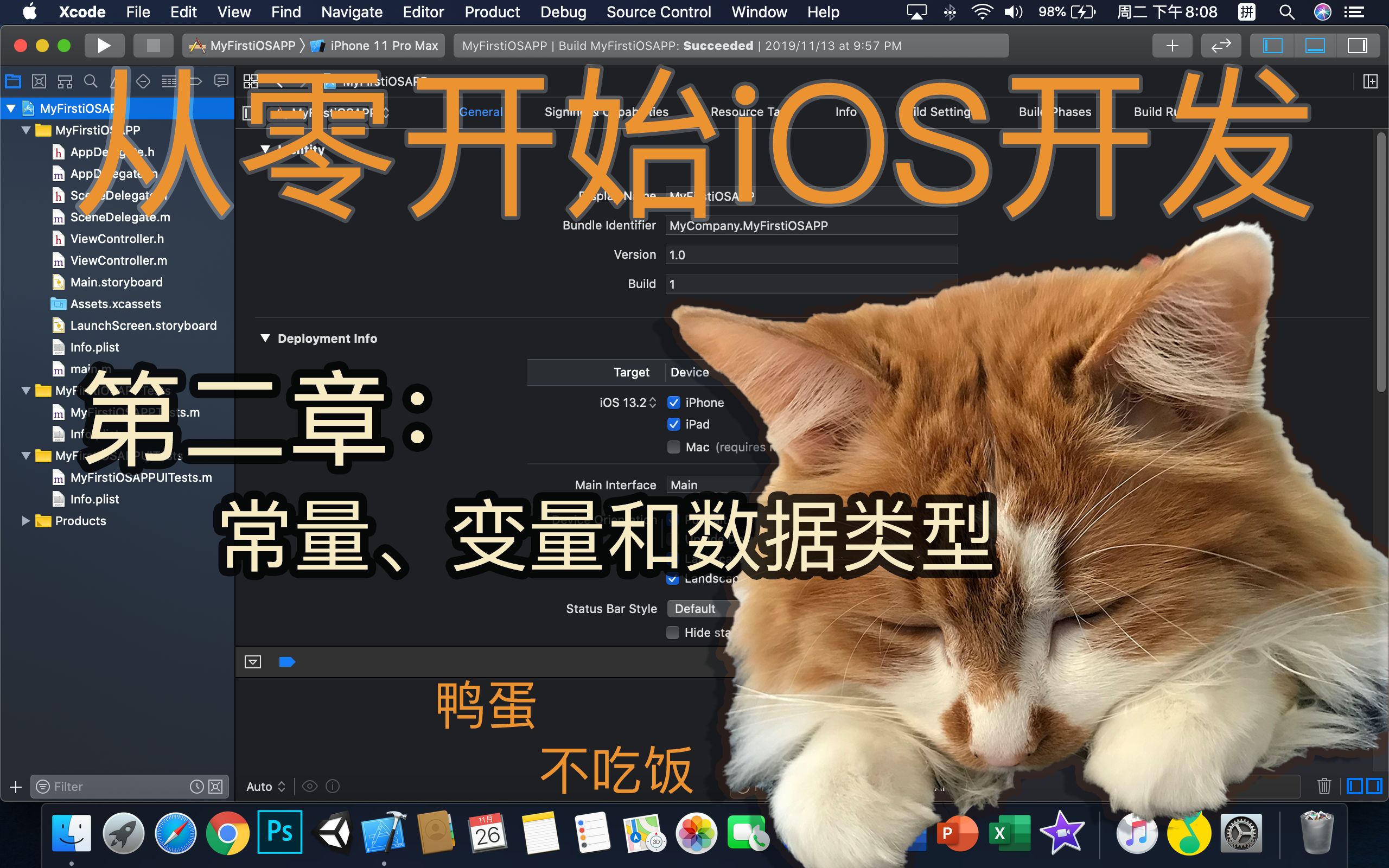This screenshot has width=1389, height=868.
Task: Toggle Mac platform checkbox
Action: click(673, 446)
